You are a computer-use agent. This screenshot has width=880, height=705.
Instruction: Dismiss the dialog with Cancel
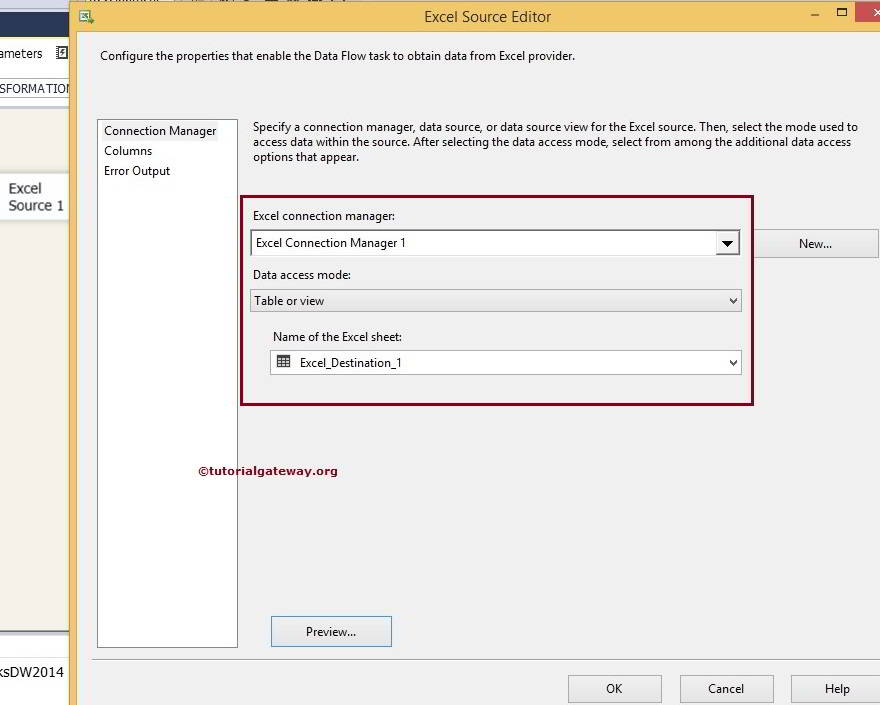[726, 688]
